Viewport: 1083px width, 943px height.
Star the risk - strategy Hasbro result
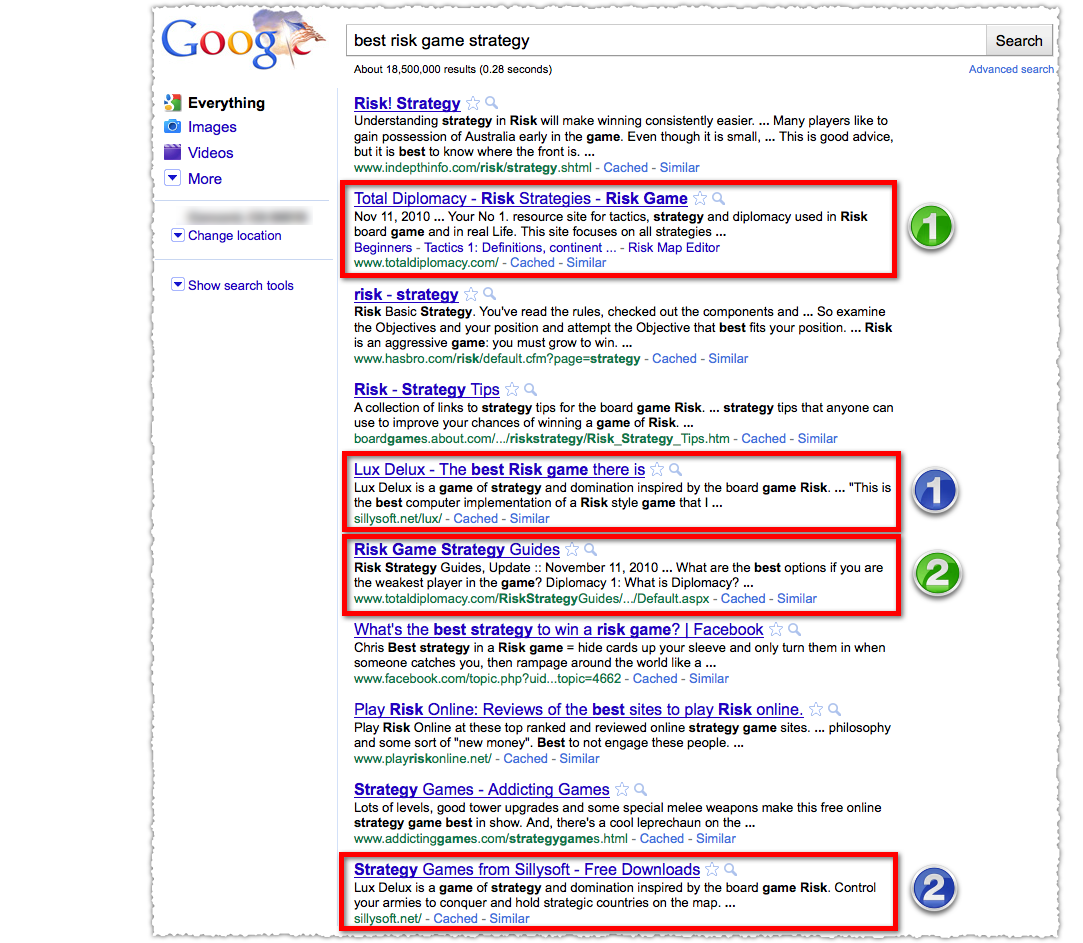click(x=471, y=294)
